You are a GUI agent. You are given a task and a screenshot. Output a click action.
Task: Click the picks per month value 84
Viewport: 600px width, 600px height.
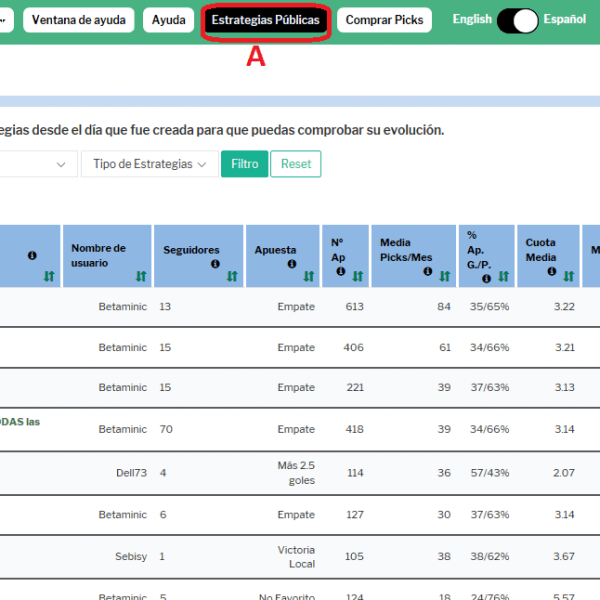444,307
